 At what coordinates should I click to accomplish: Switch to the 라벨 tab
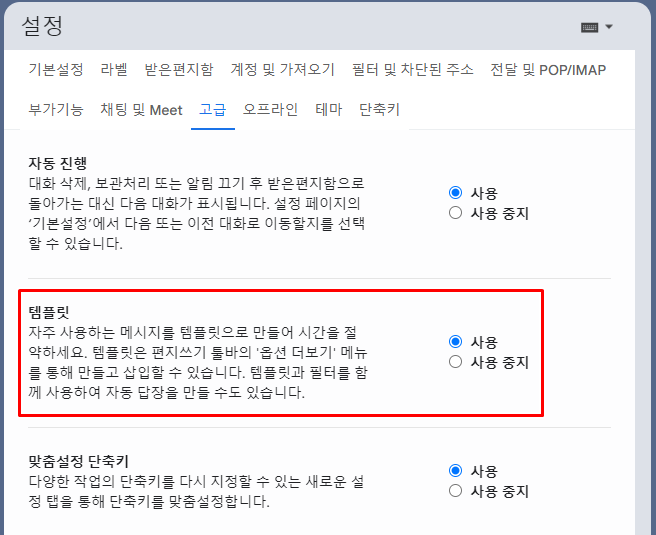pos(114,69)
